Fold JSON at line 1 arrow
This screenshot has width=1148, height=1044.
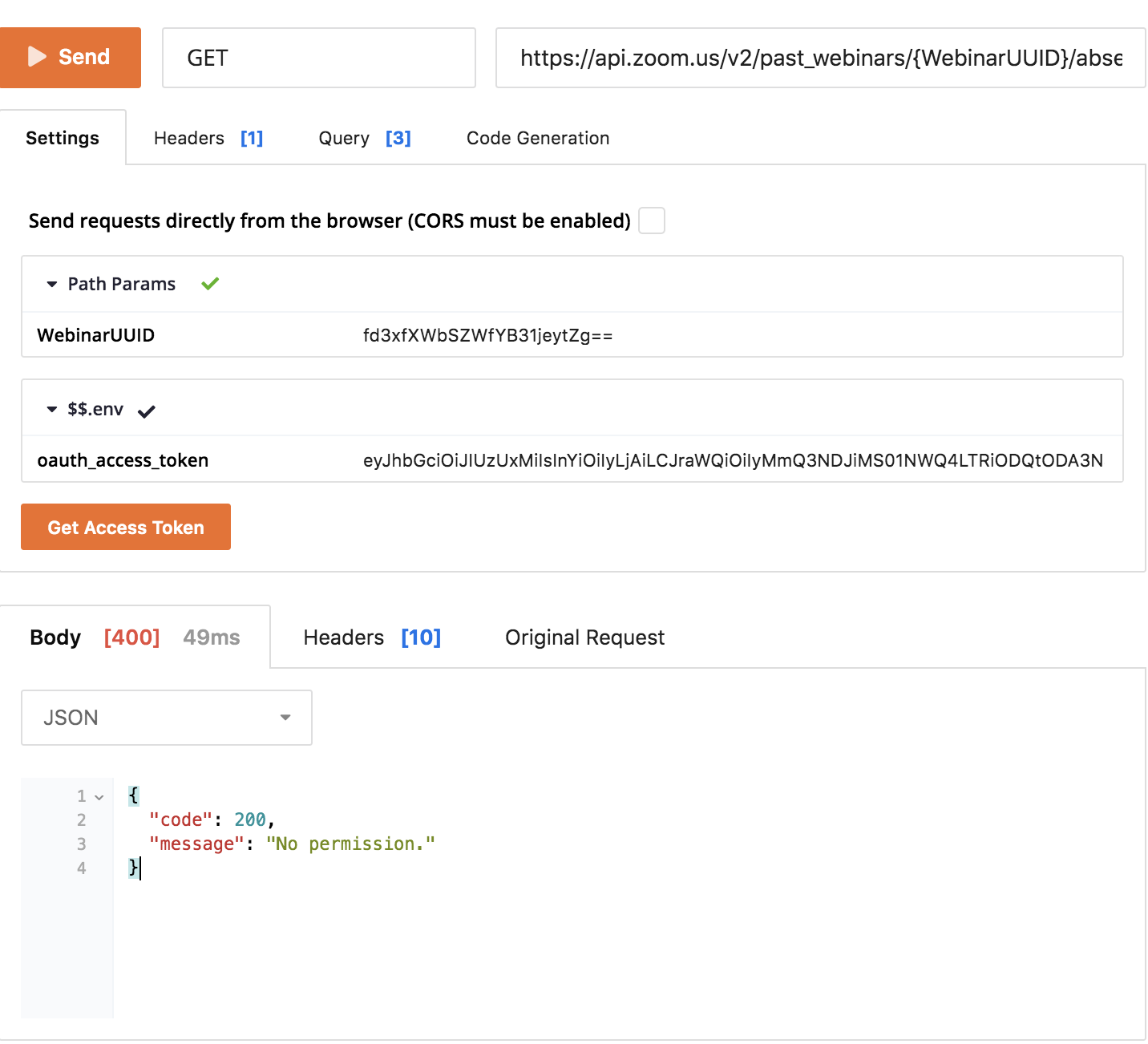[99, 797]
